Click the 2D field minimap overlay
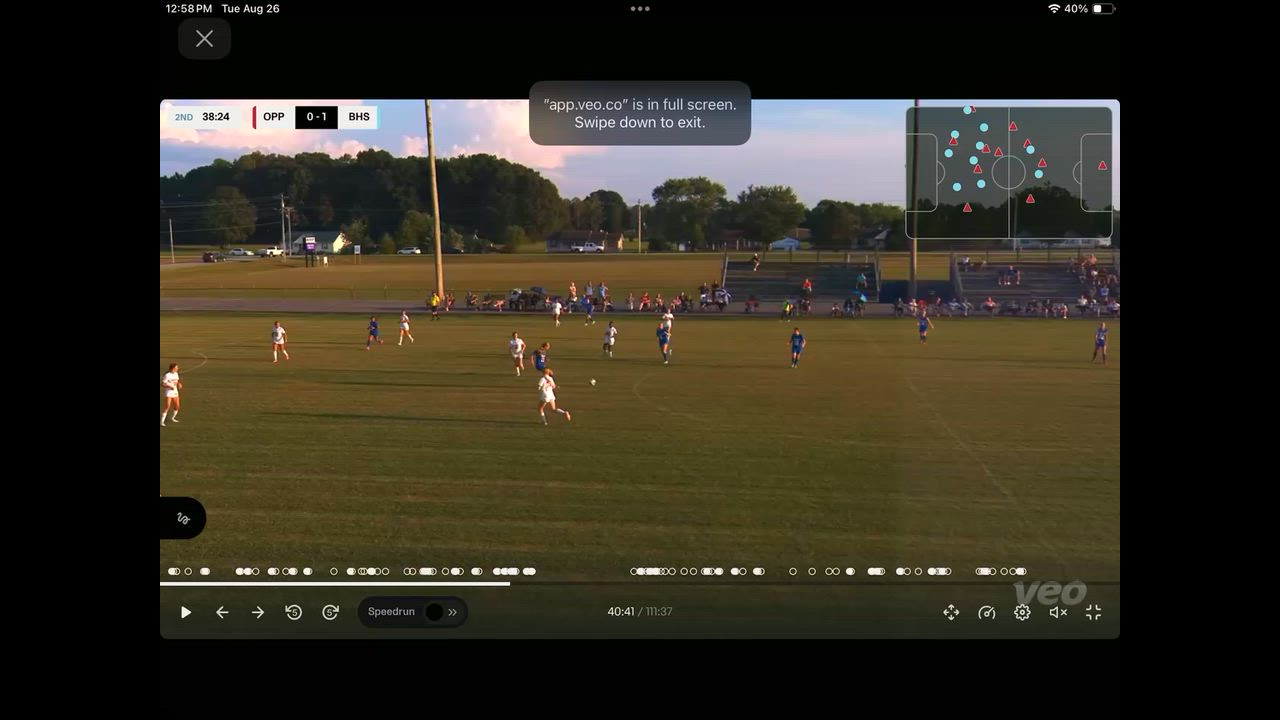 tap(1008, 172)
